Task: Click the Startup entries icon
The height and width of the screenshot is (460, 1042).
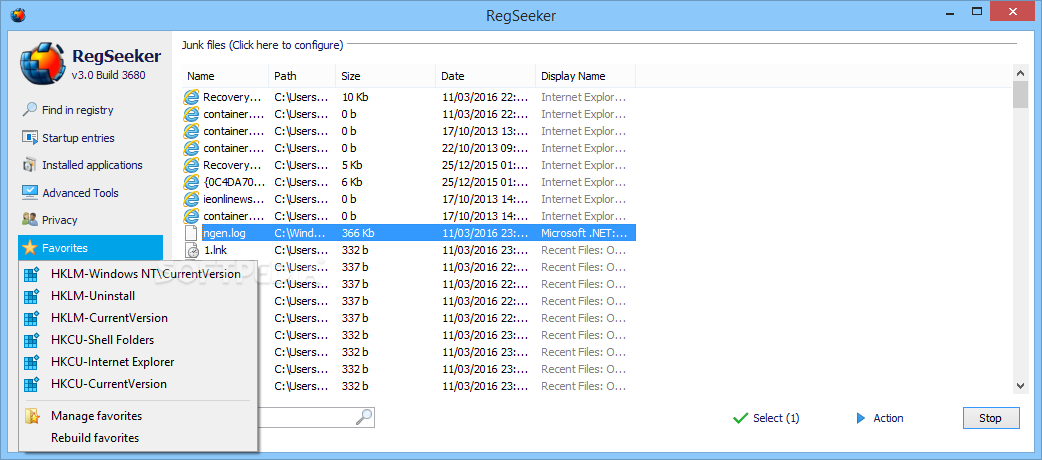Action: click(30, 138)
